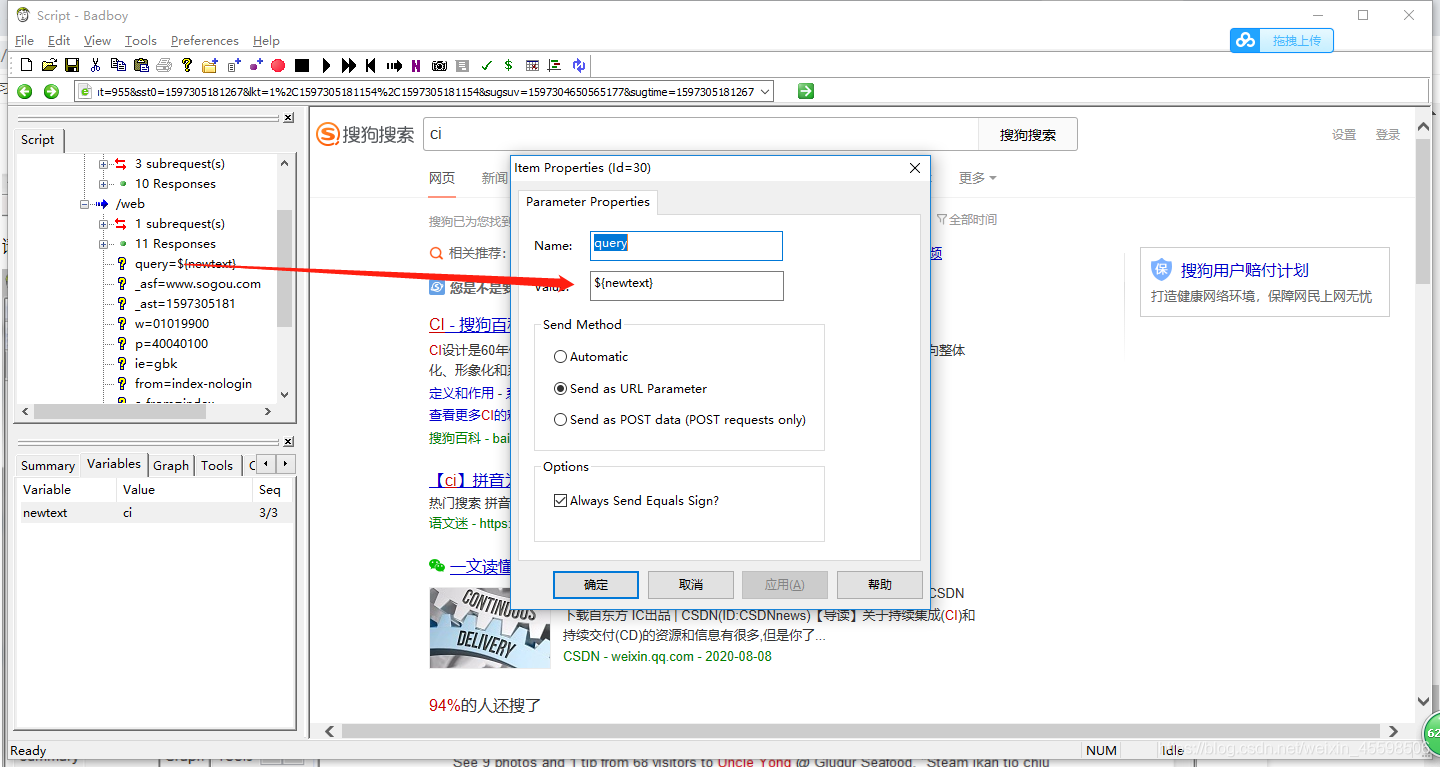Open the Help menu
The width and height of the screenshot is (1440, 767).
[266, 41]
